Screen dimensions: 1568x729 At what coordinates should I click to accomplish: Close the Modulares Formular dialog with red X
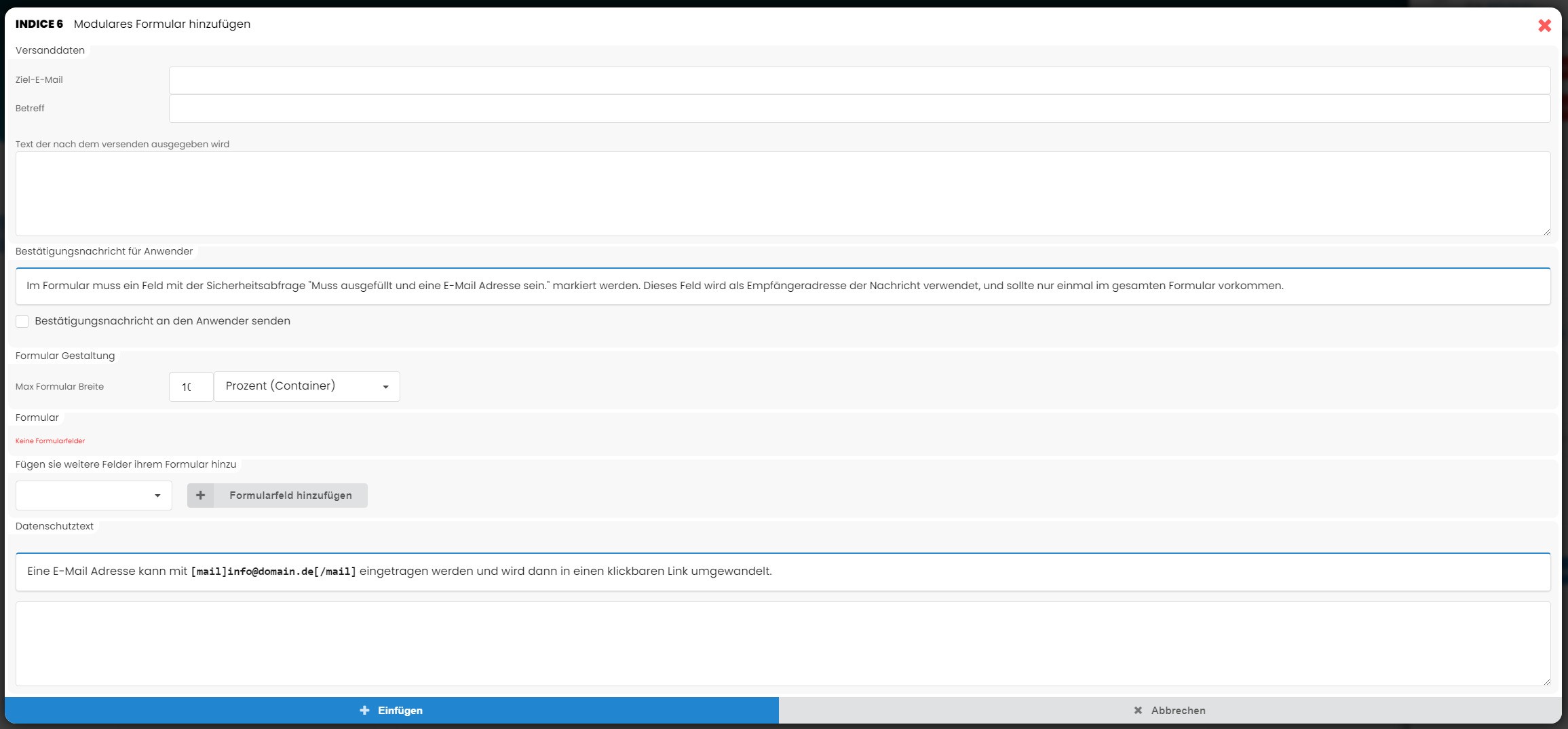point(1544,25)
